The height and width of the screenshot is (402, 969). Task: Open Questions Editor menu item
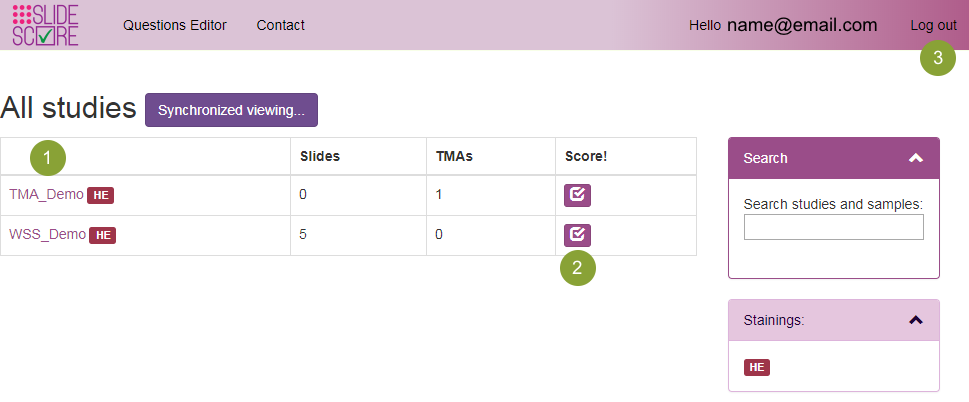[x=175, y=25]
